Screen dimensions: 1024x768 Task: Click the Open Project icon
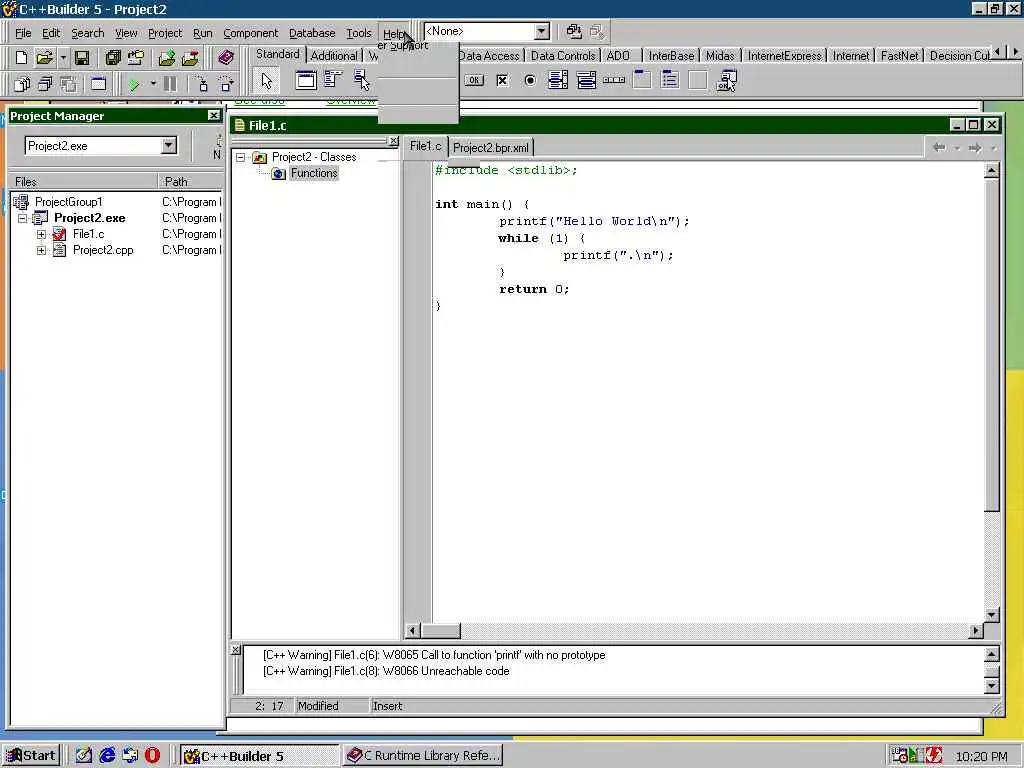136,57
